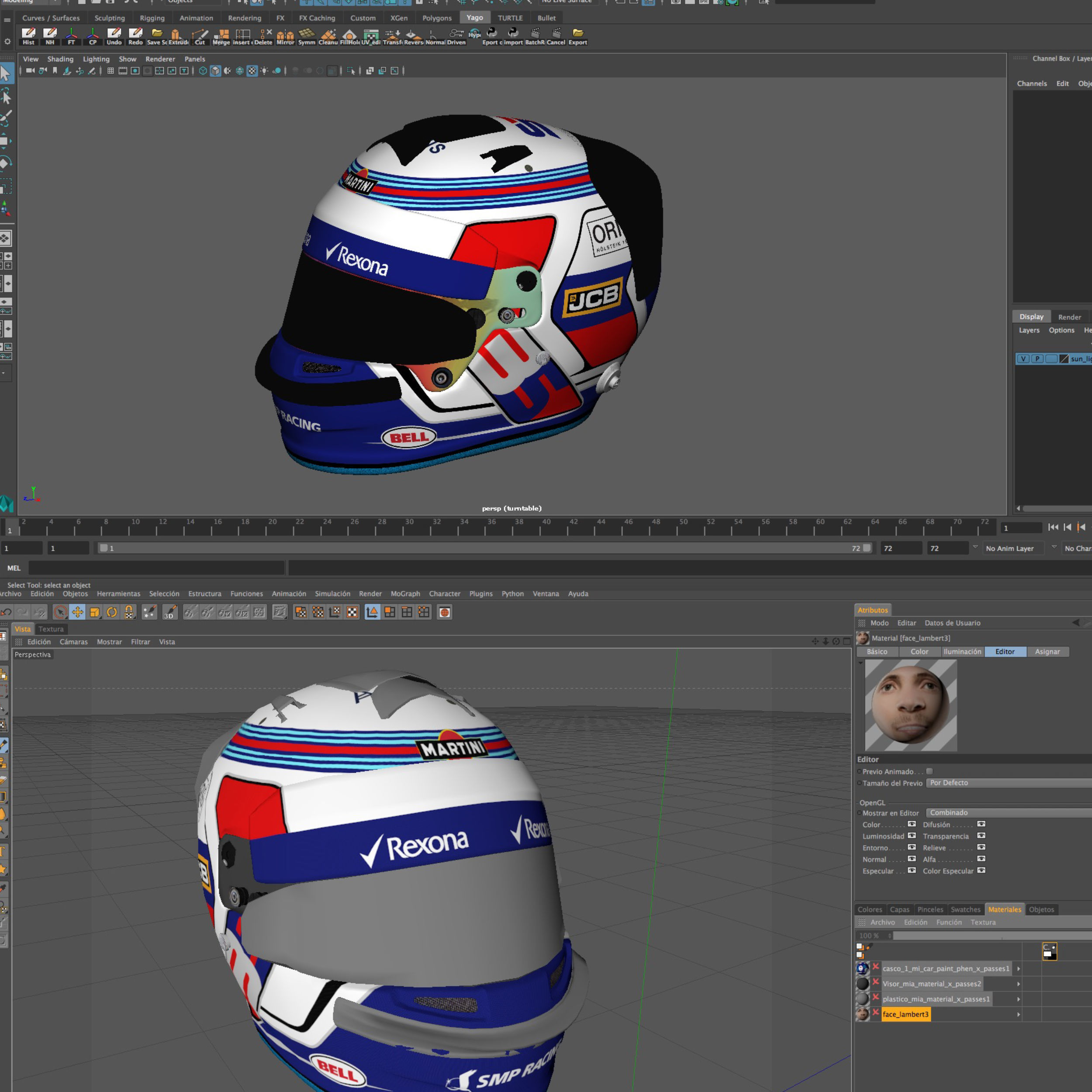Viewport: 1092px width, 1092px height.
Task: Open Tamaño del Previo dropdown
Action: pyautogui.click(x=1009, y=783)
